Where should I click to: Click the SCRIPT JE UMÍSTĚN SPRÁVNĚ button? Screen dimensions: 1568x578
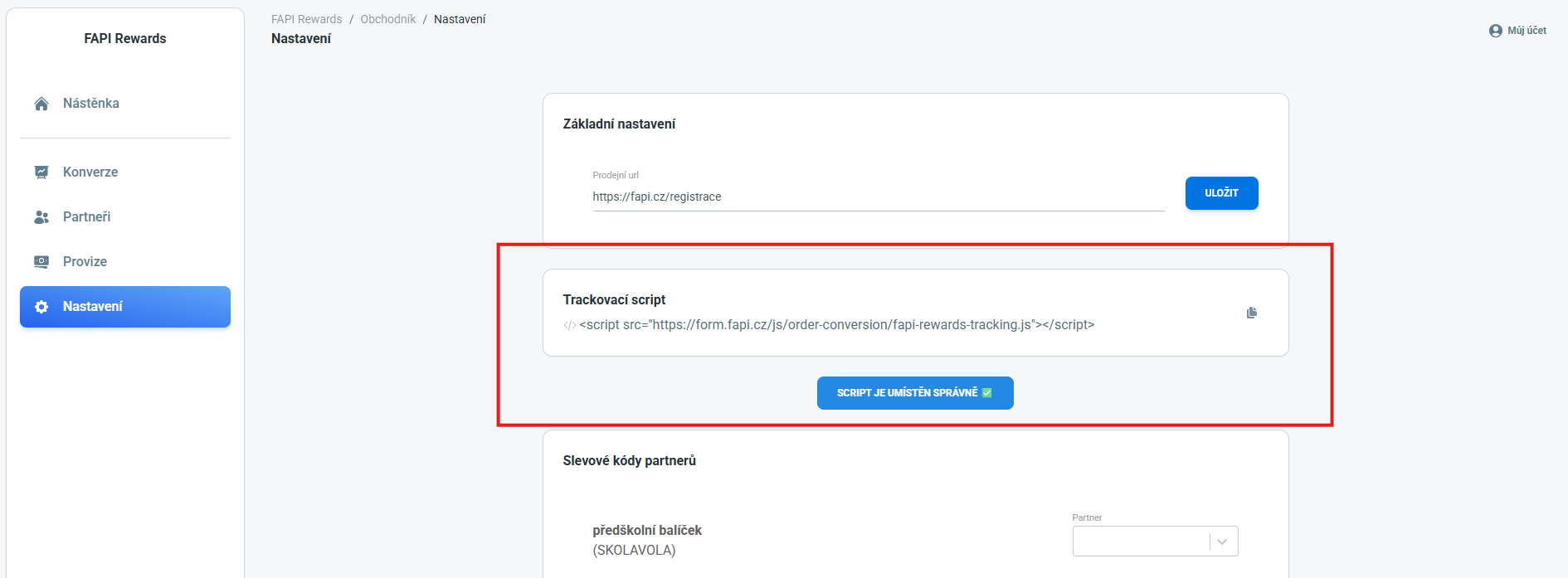915,393
